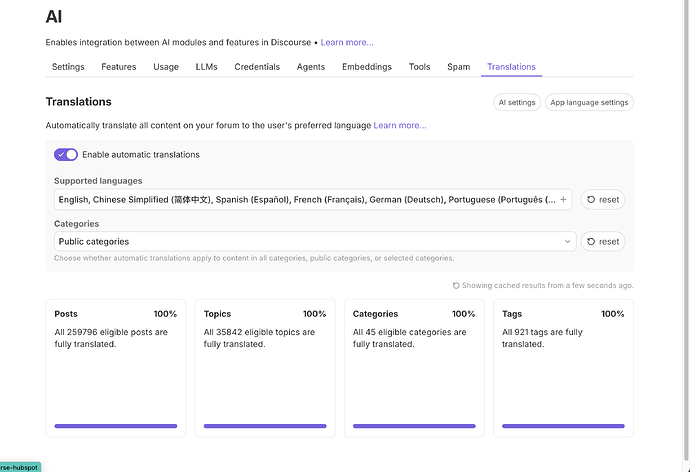Viewport: 690px width, 472px height.
Task: Click the Translations section heading
Action: pos(79,102)
